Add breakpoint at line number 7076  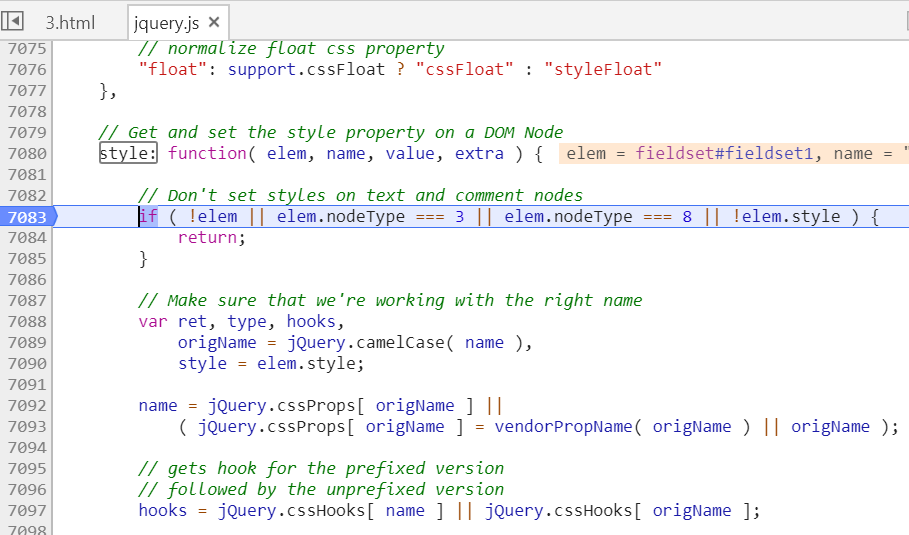[x=27, y=70]
